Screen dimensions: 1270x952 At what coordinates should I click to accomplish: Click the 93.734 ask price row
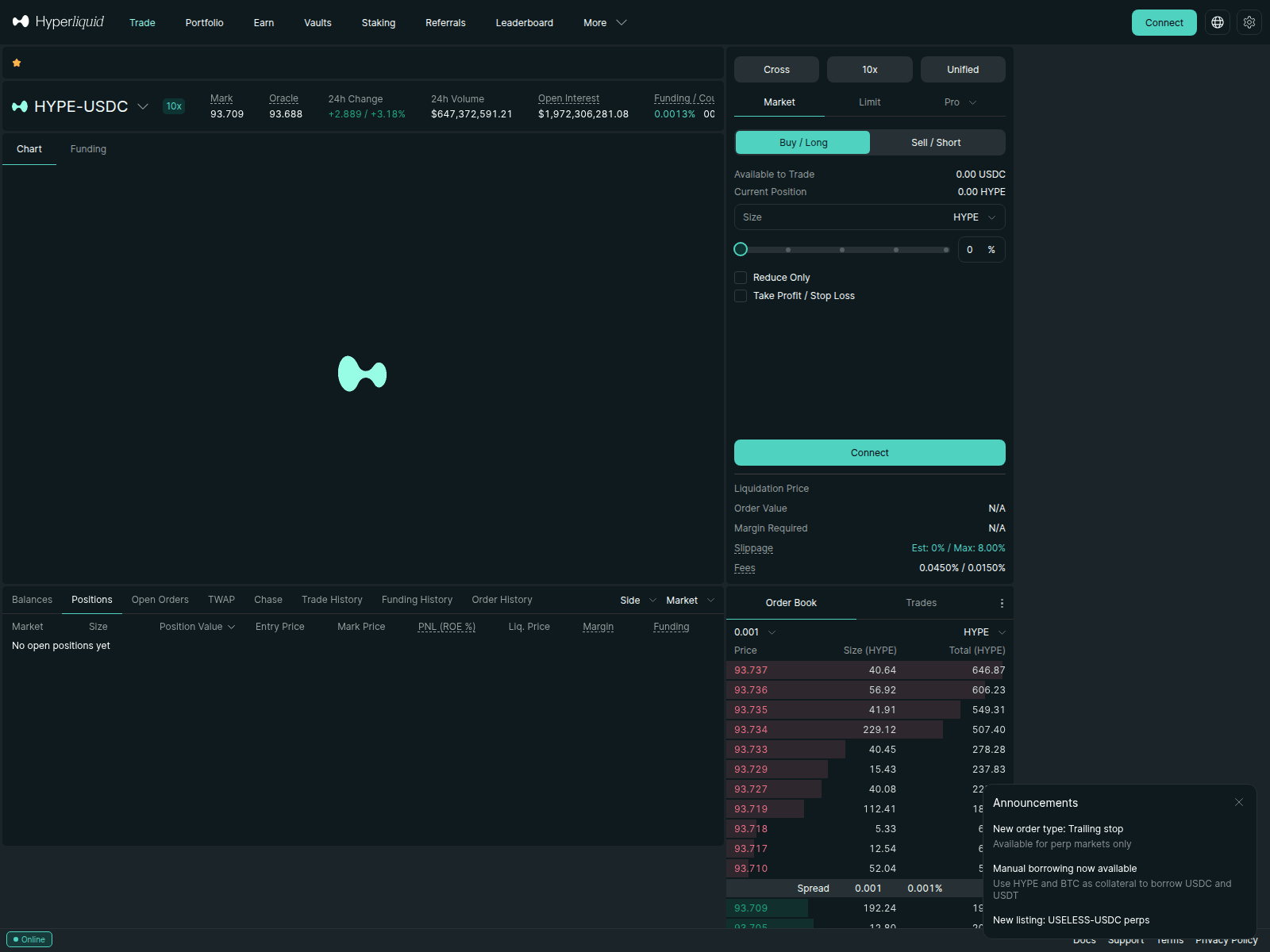870,730
